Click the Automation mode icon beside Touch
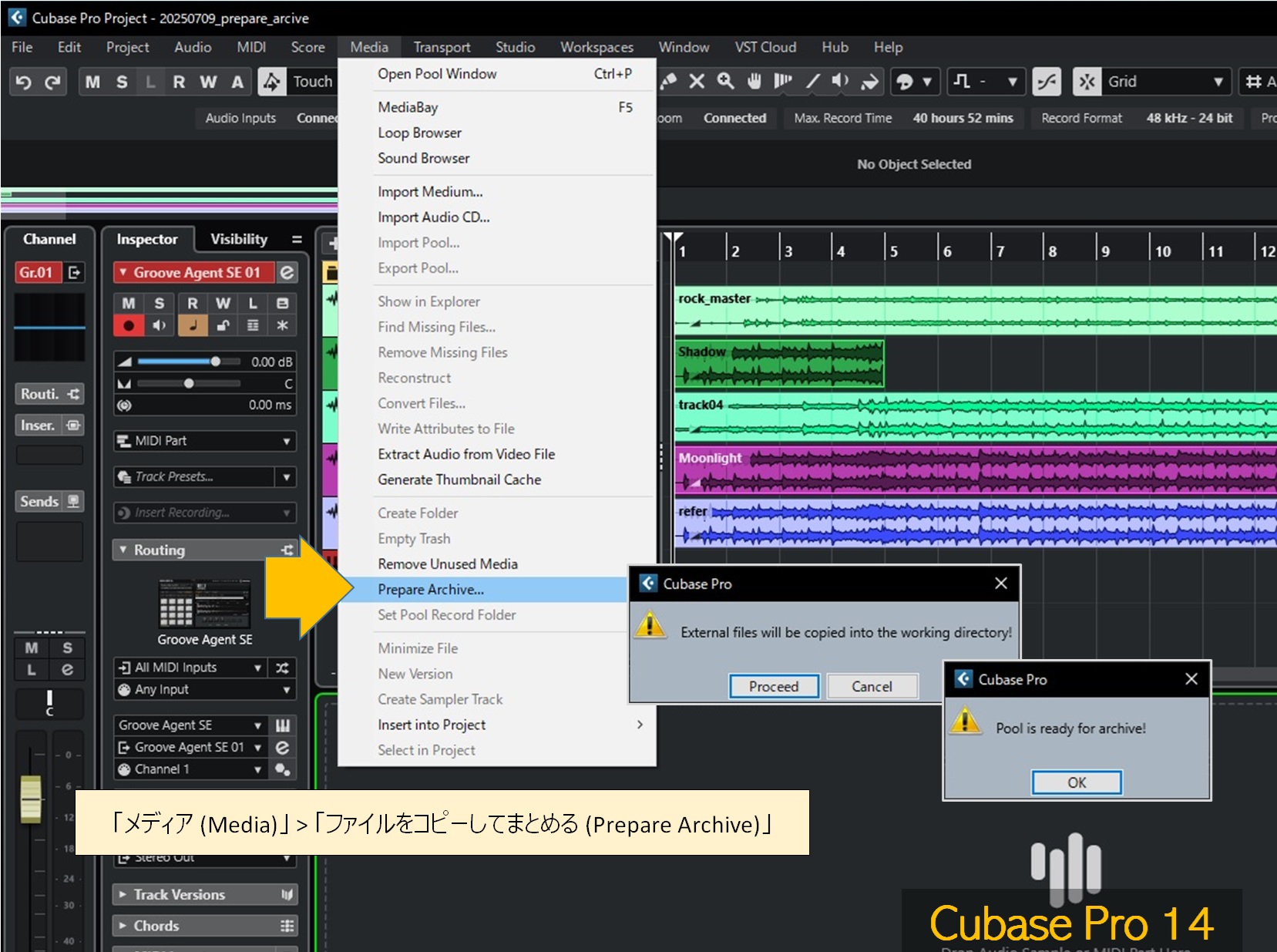 point(271,82)
